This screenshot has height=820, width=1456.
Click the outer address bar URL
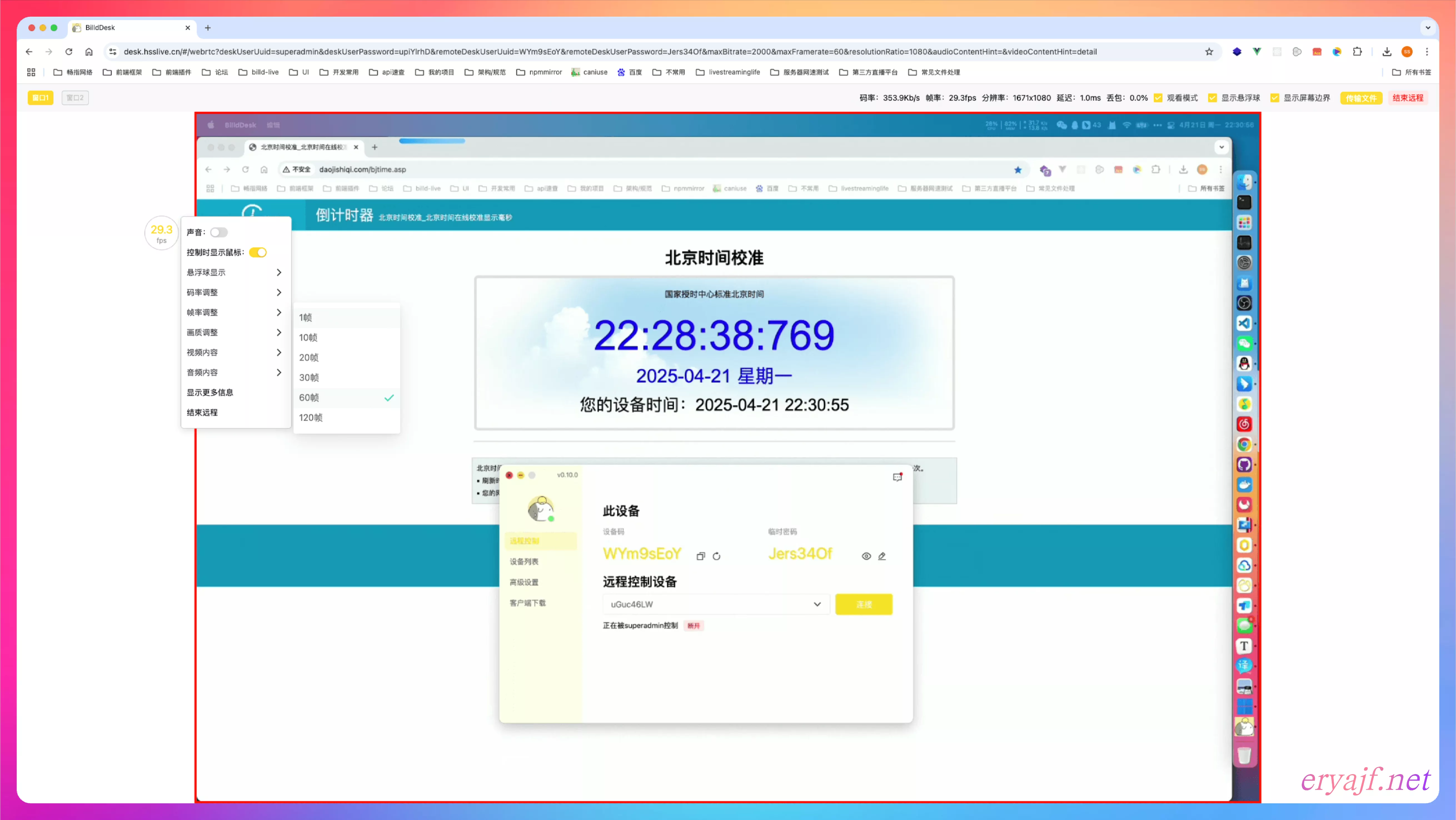(610, 51)
